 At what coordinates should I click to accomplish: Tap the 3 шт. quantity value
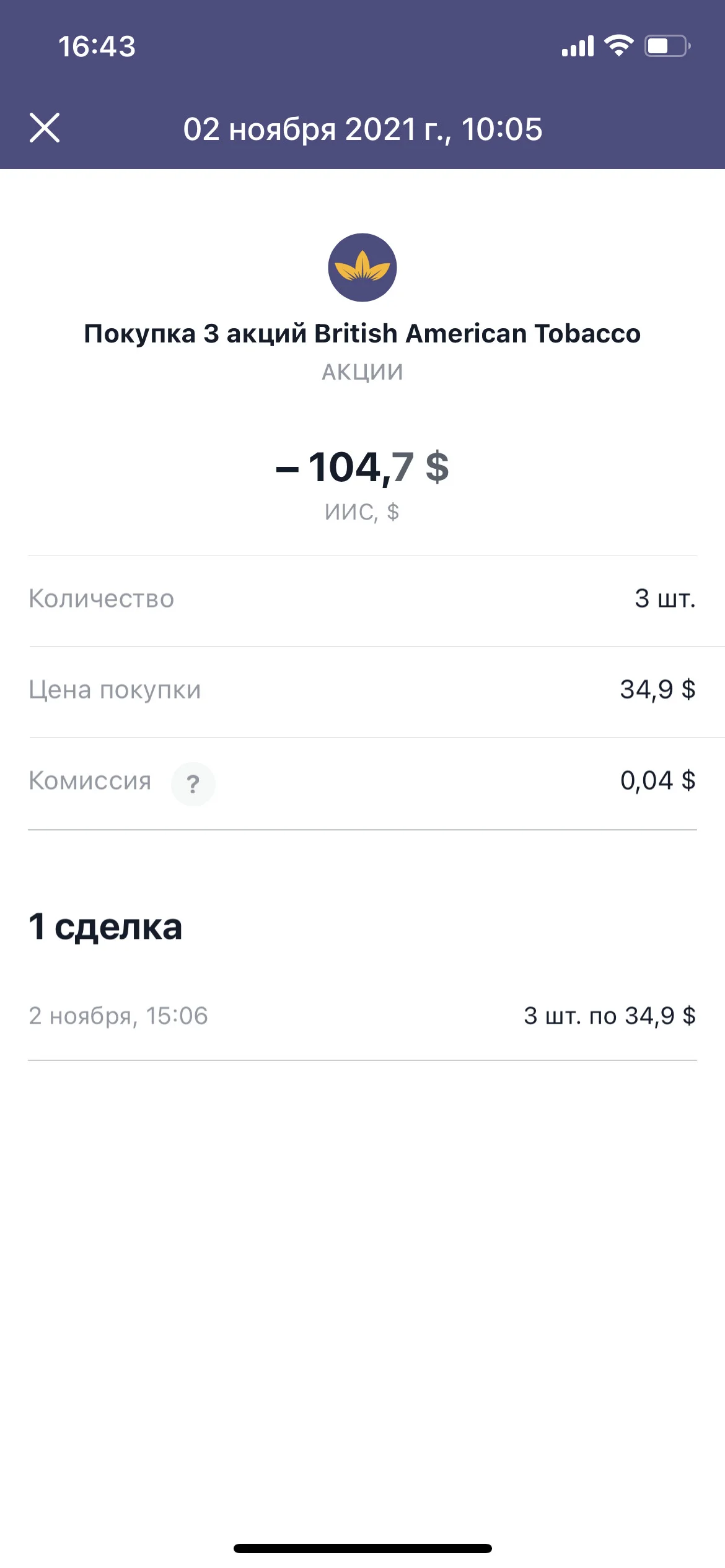[x=665, y=599]
